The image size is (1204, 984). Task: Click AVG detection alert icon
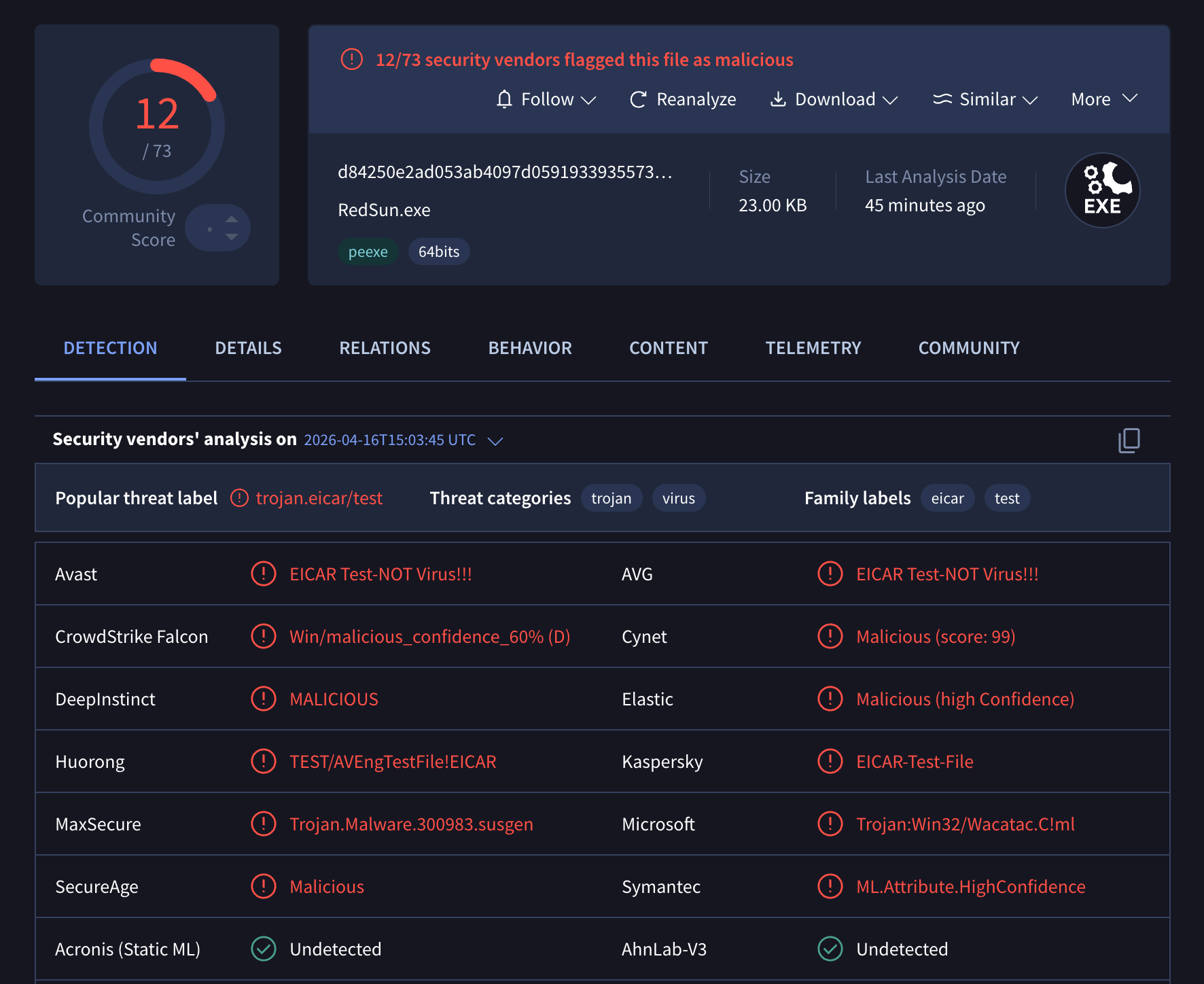click(830, 574)
